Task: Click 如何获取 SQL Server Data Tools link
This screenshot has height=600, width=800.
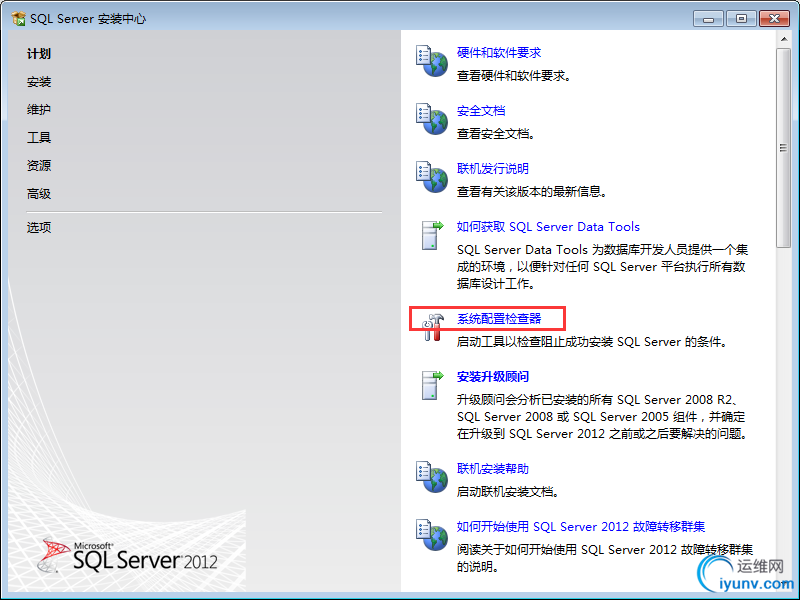Action: pyautogui.click(x=548, y=227)
